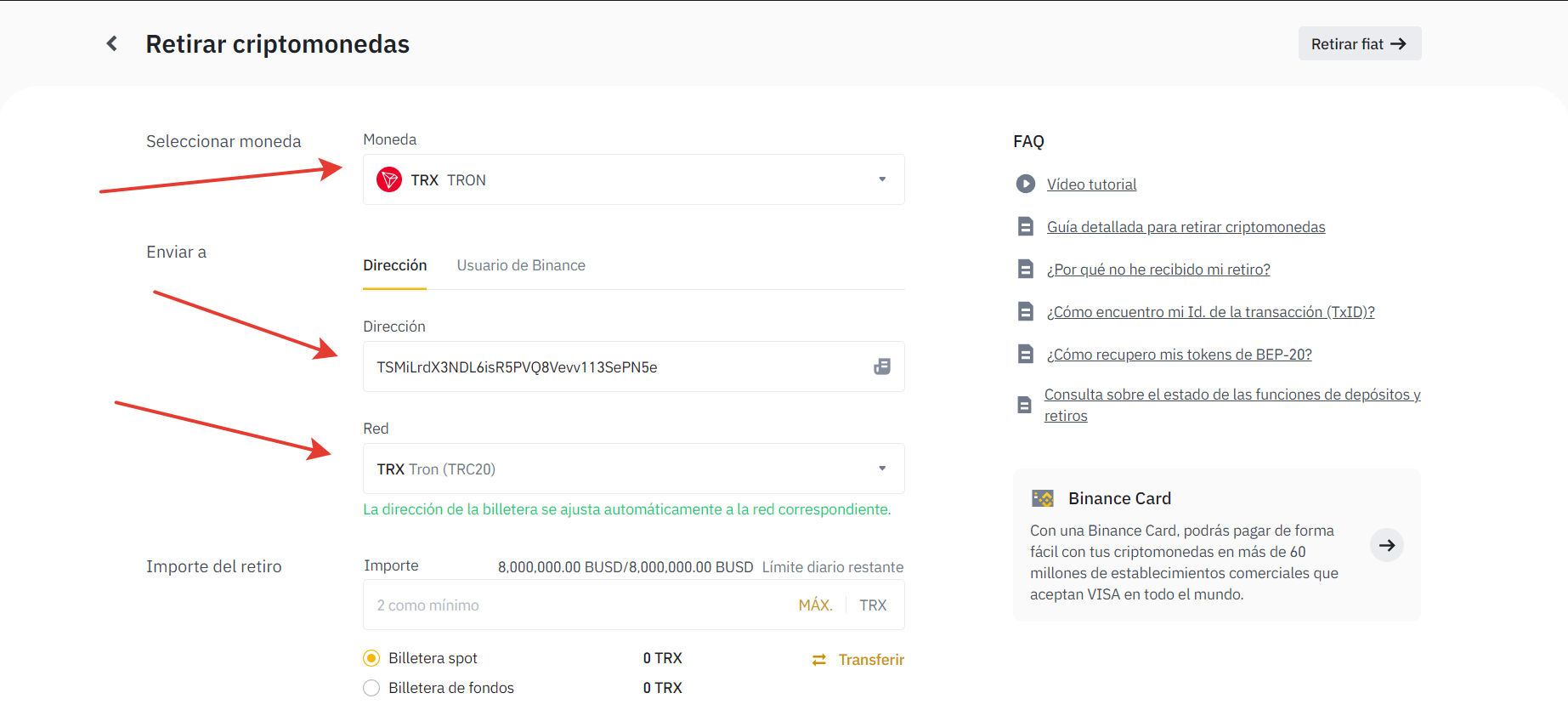Viewport: 1568px width, 727px height.
Task: Click the 0 TRX balance next to Billetera spot
Action: [x=662, y=658]
